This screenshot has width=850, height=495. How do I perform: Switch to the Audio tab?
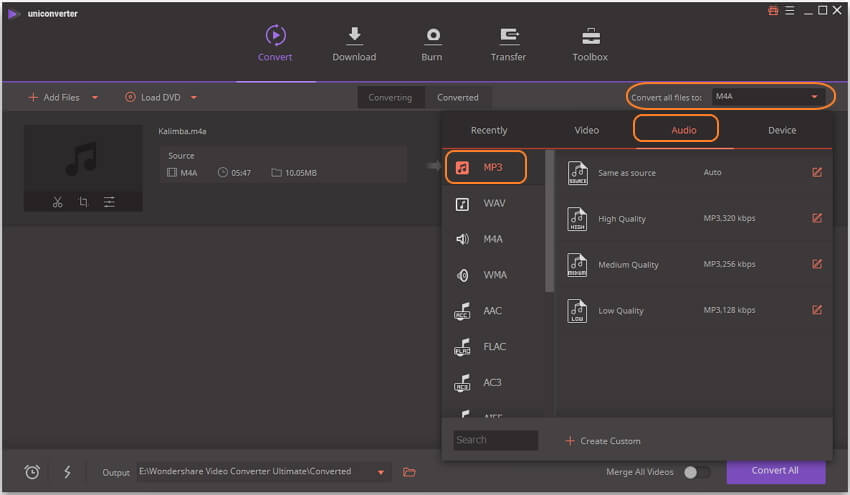[684, 130]
